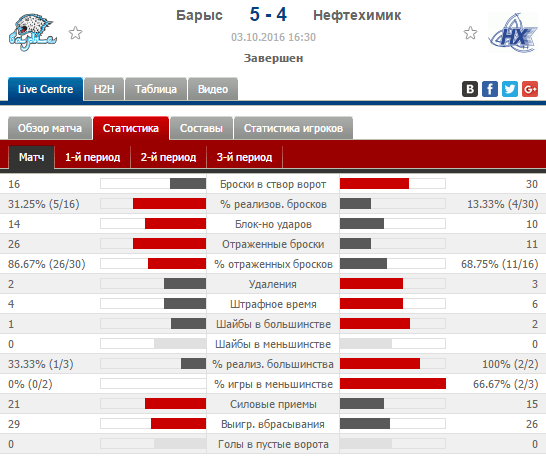Toggle favorite star next to Барыс logo
Image resolution: width=546 pixels, height=456 pixels.
[75, 33]
